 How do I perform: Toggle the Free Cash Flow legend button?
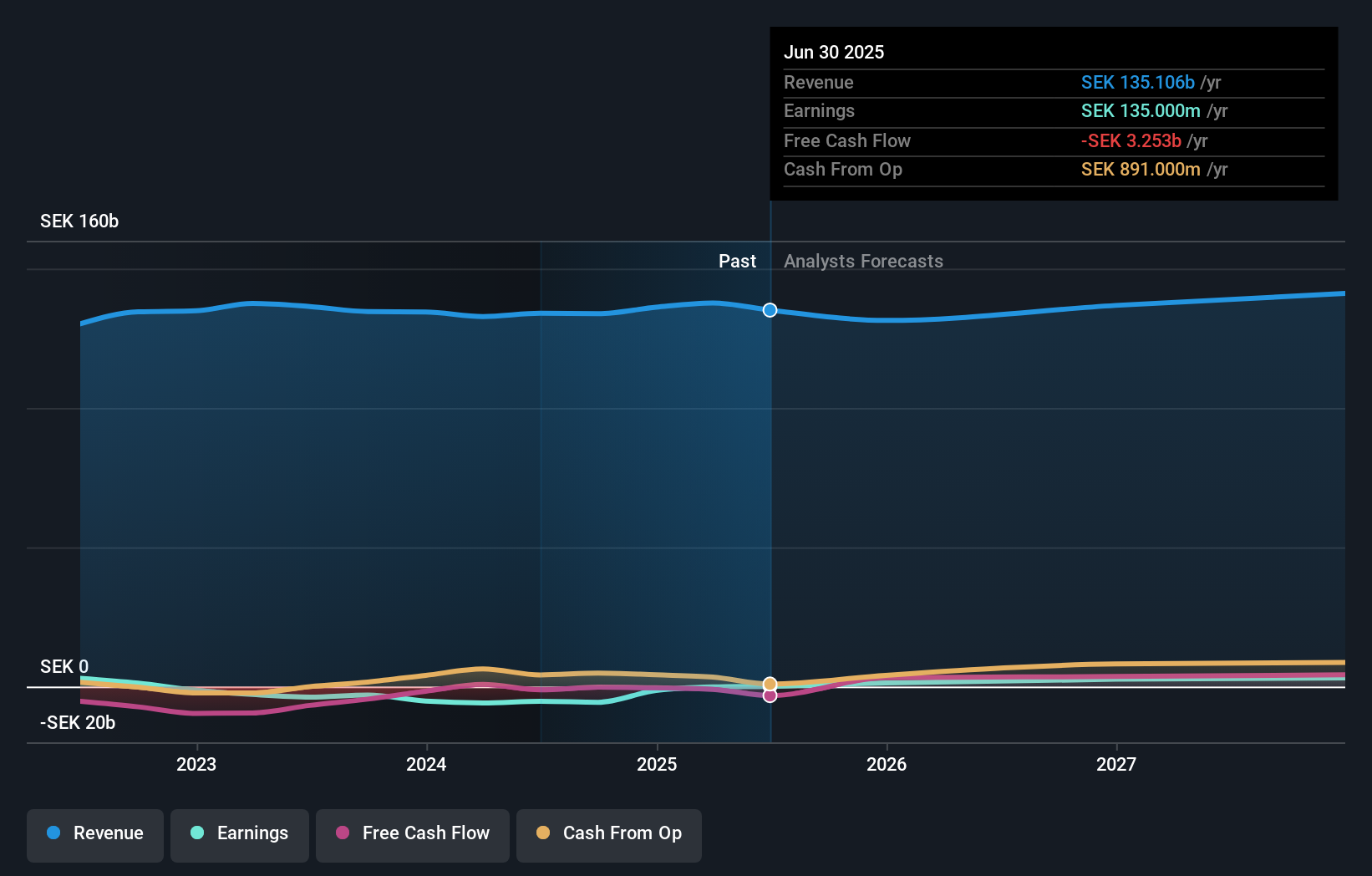point(413,835)
